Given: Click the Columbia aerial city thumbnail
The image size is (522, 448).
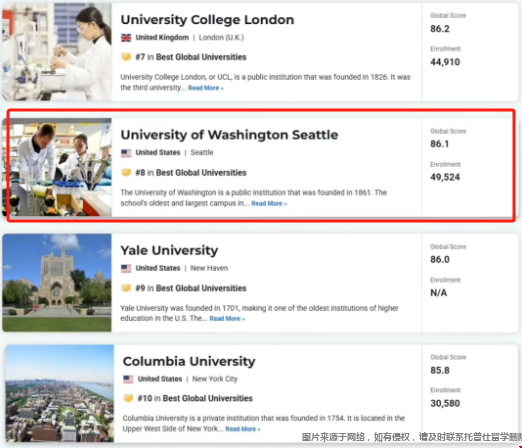Looking at the screenshot, I should [x=60, y=393].
